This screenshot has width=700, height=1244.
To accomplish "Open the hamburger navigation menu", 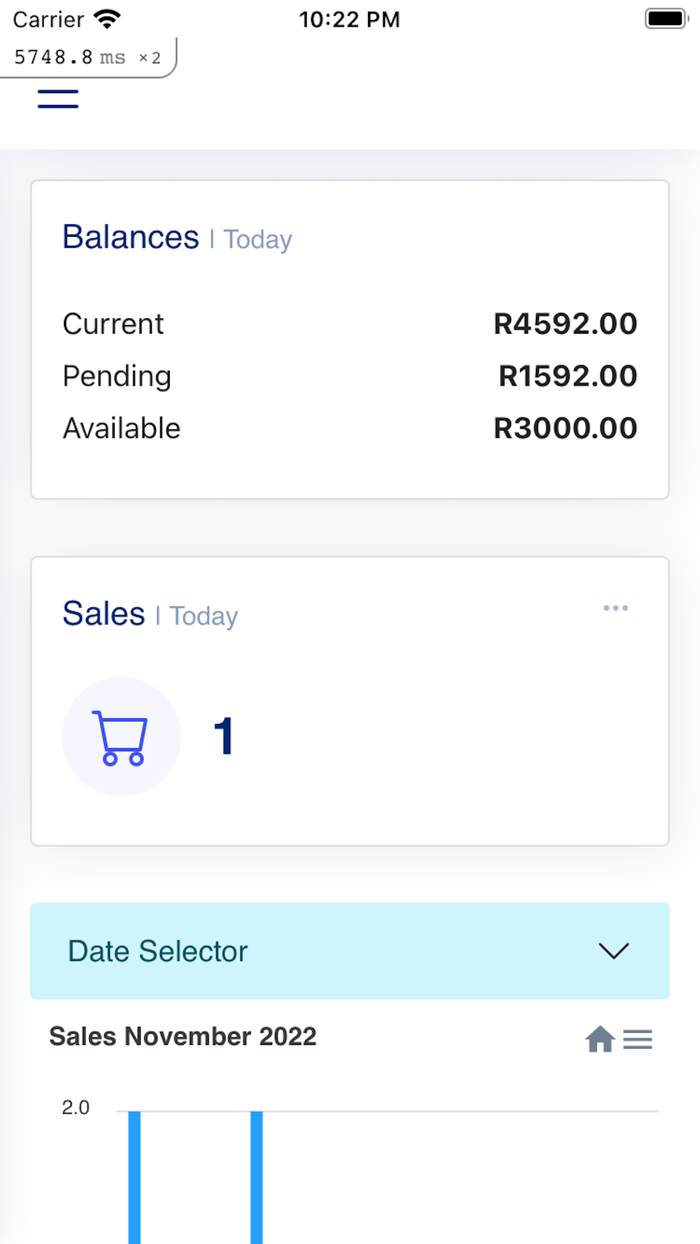I will tap(58, 98).
